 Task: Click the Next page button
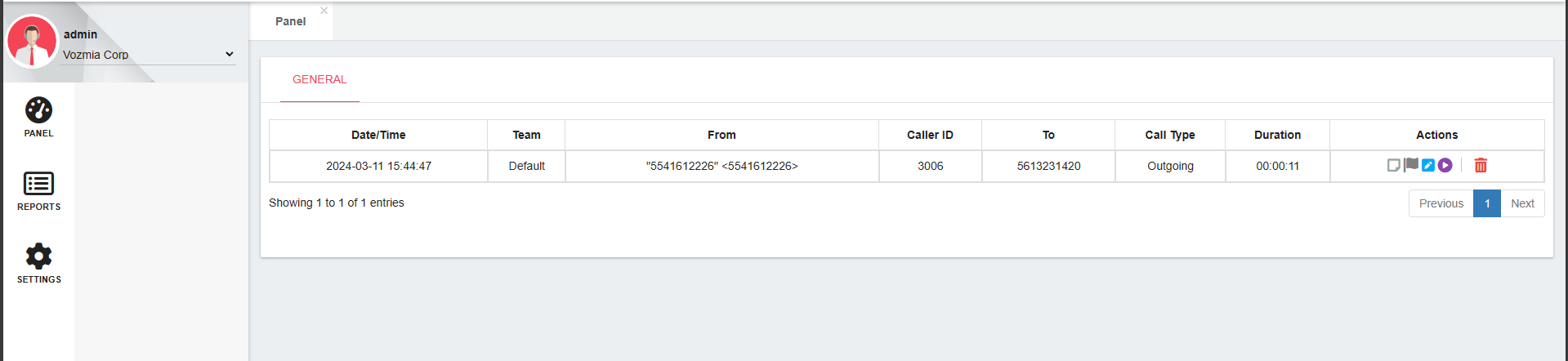pos(1522,203)
